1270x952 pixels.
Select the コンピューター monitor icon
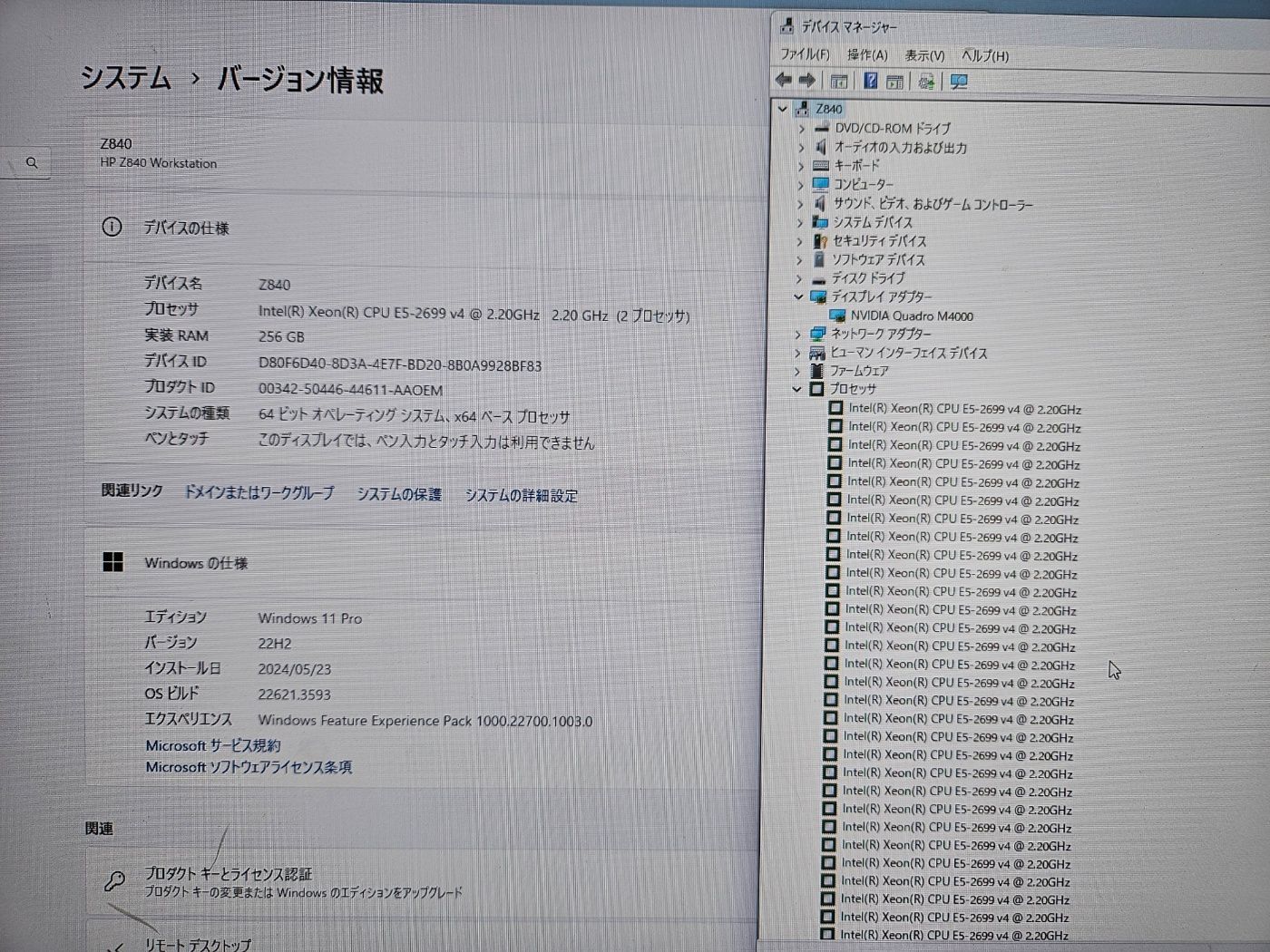click(x=821, y=184)
